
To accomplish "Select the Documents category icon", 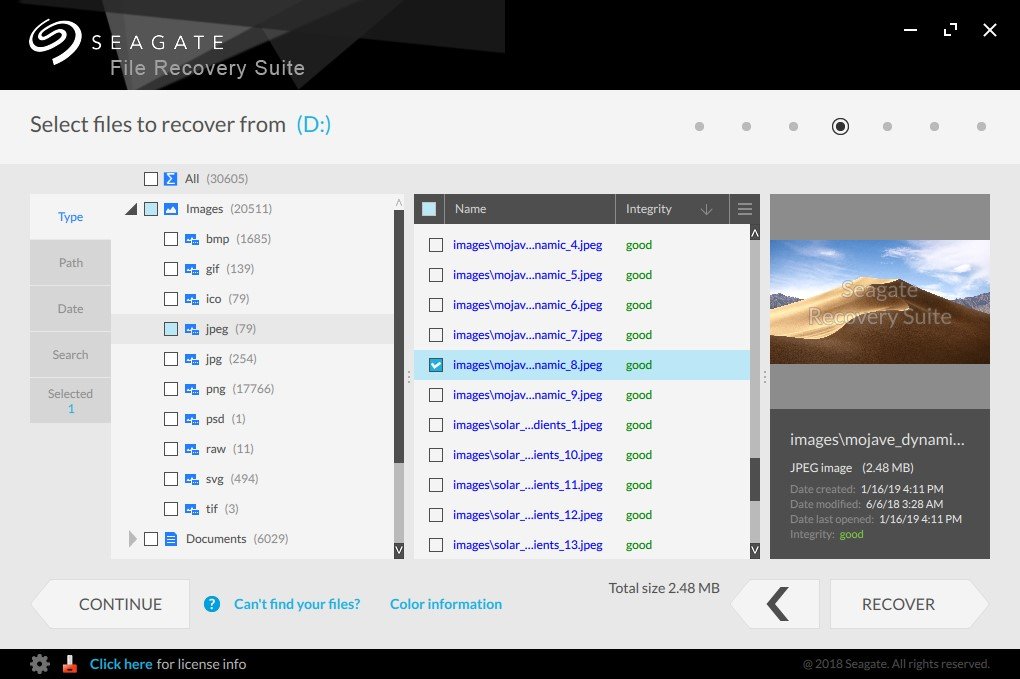I will coord(170,539).
